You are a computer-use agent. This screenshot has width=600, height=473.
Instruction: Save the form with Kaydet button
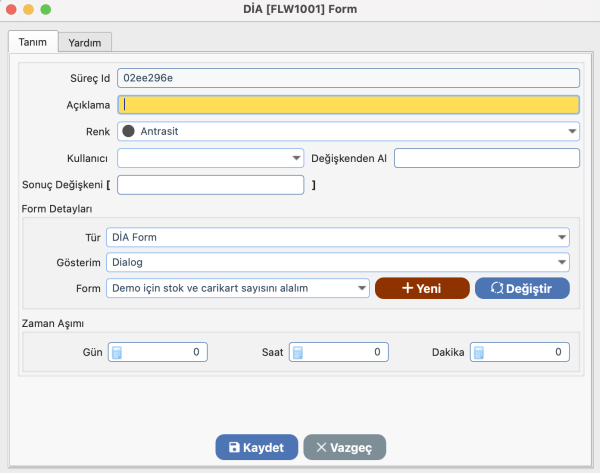(x=256, y=447)
